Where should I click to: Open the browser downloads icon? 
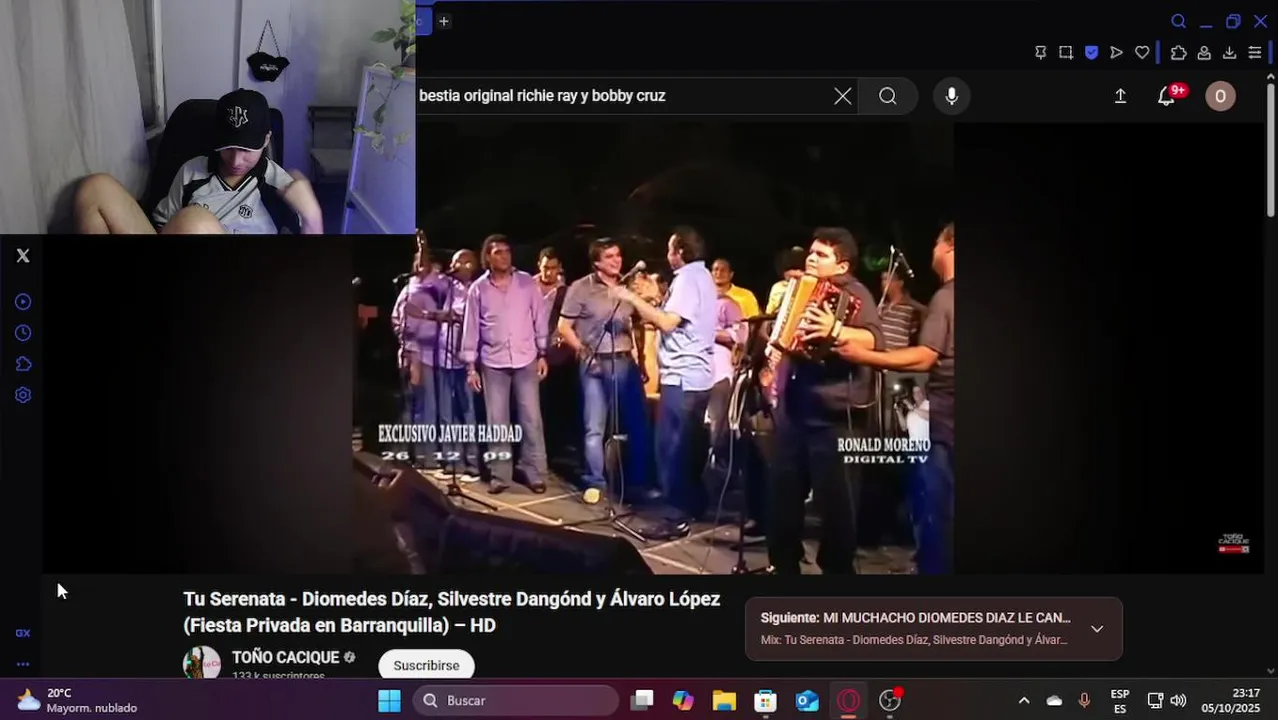pos(1230,53)
